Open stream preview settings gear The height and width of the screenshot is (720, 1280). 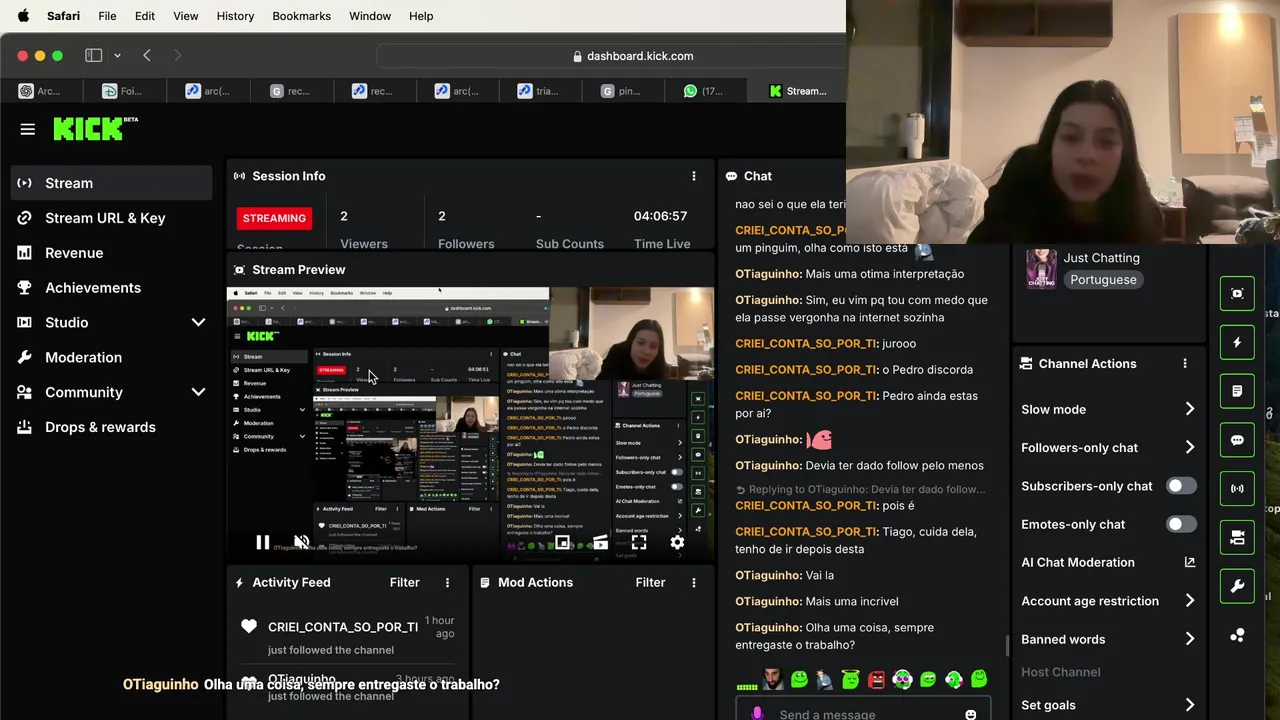point(677,542)
